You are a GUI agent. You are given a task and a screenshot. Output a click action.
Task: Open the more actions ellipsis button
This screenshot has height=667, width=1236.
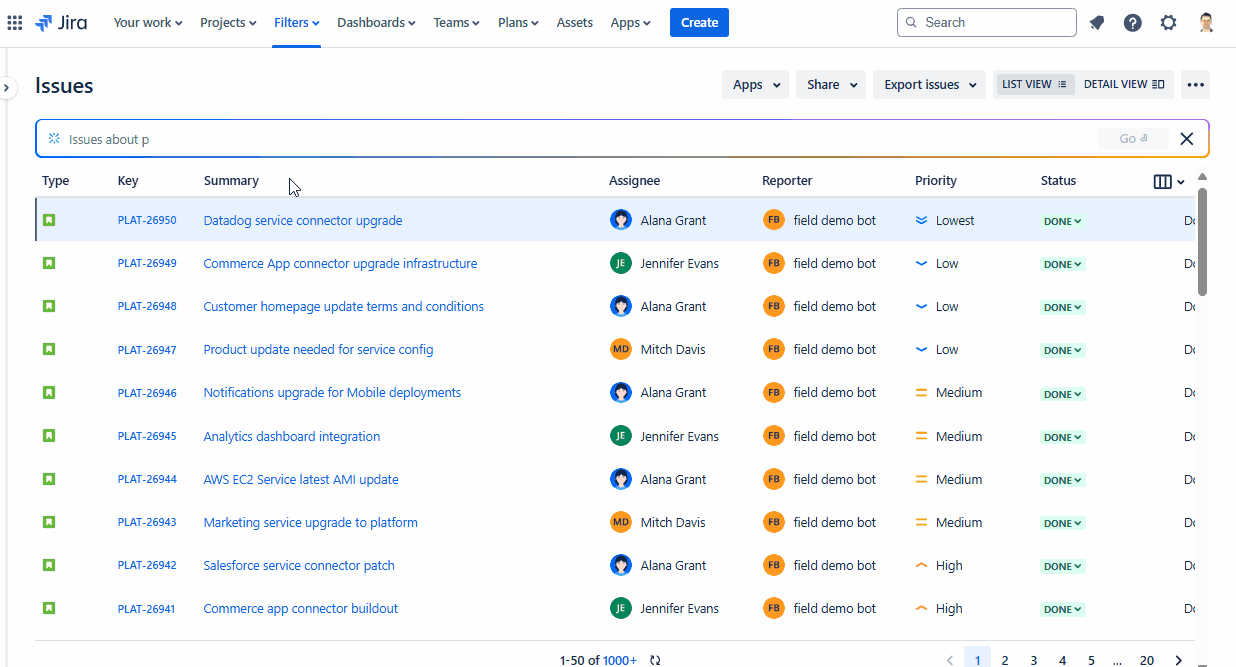(x=1195, y=85)
